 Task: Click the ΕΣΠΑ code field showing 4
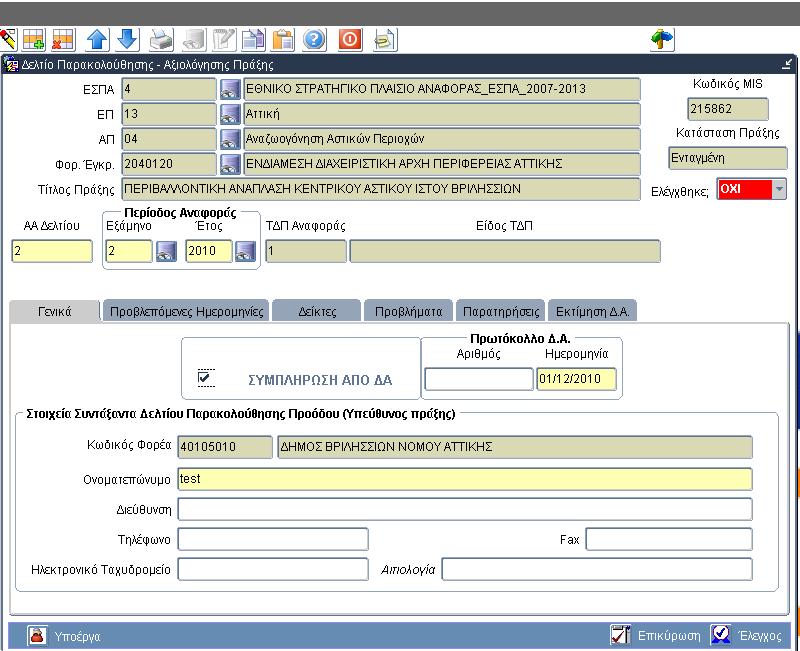pos(169,89)
